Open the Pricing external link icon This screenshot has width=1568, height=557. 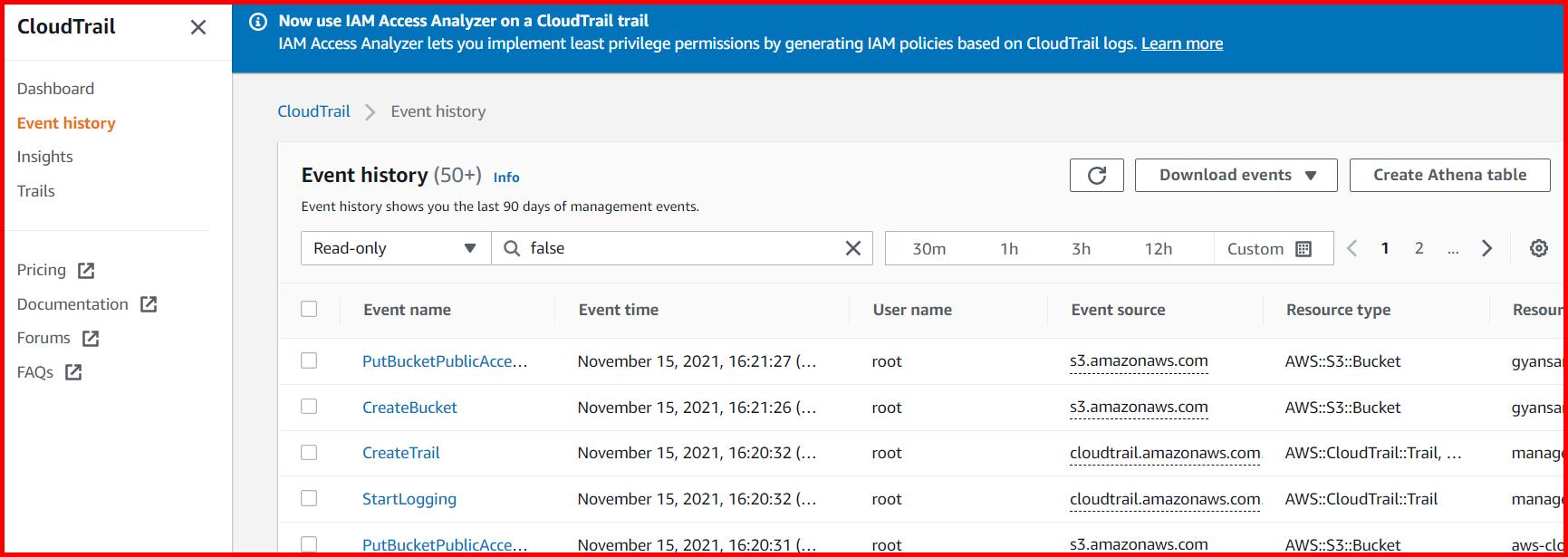(x=85, y=269)
